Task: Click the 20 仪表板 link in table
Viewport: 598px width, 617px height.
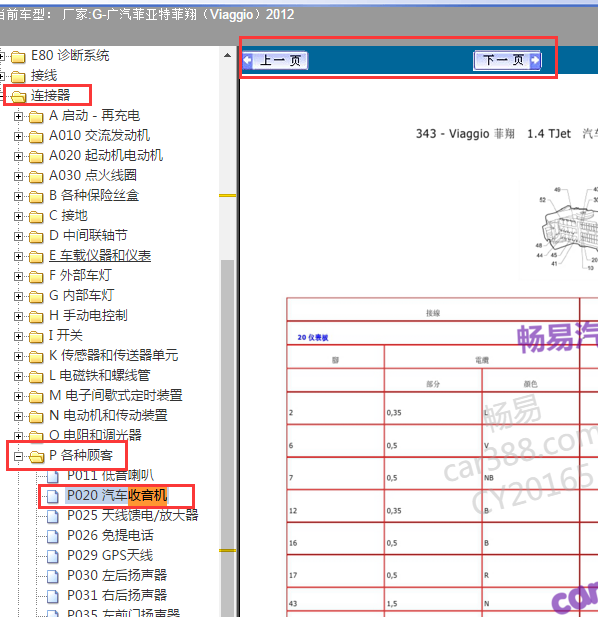Action: [313, 338]
